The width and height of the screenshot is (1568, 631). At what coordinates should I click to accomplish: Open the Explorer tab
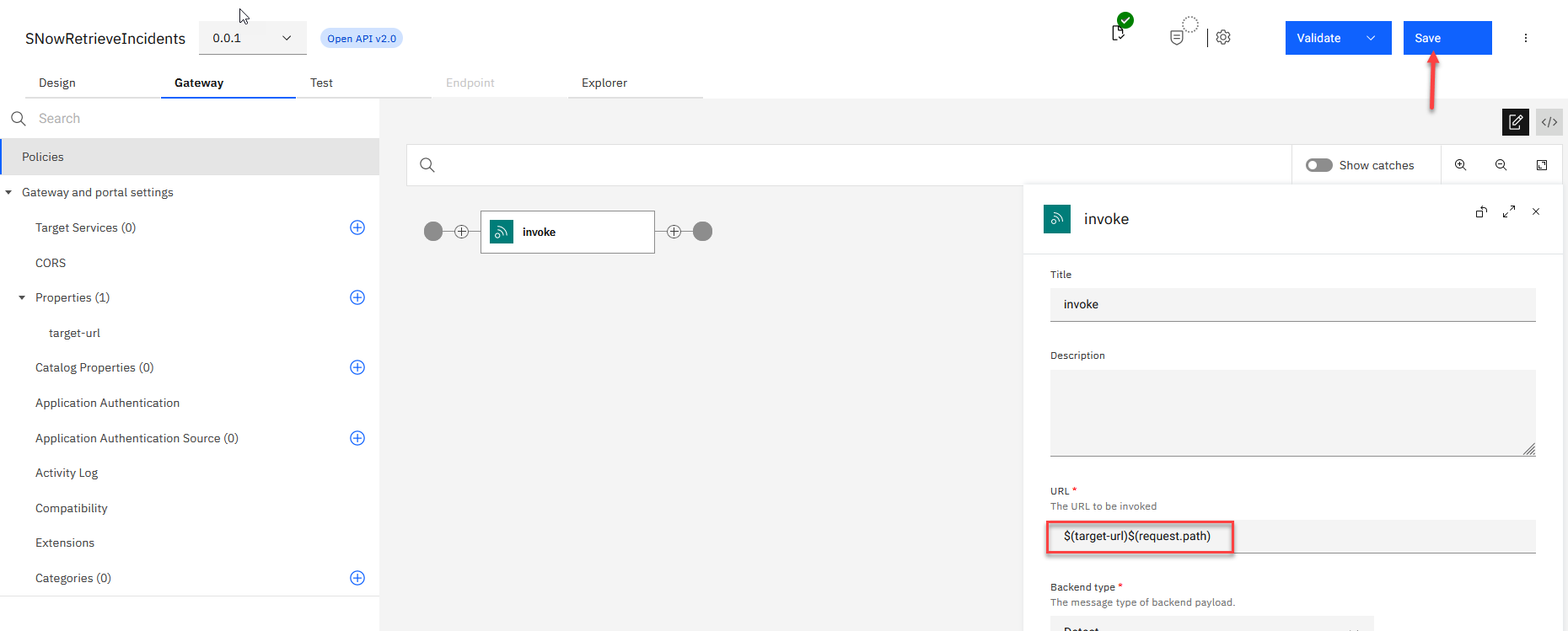coord(604,83)
